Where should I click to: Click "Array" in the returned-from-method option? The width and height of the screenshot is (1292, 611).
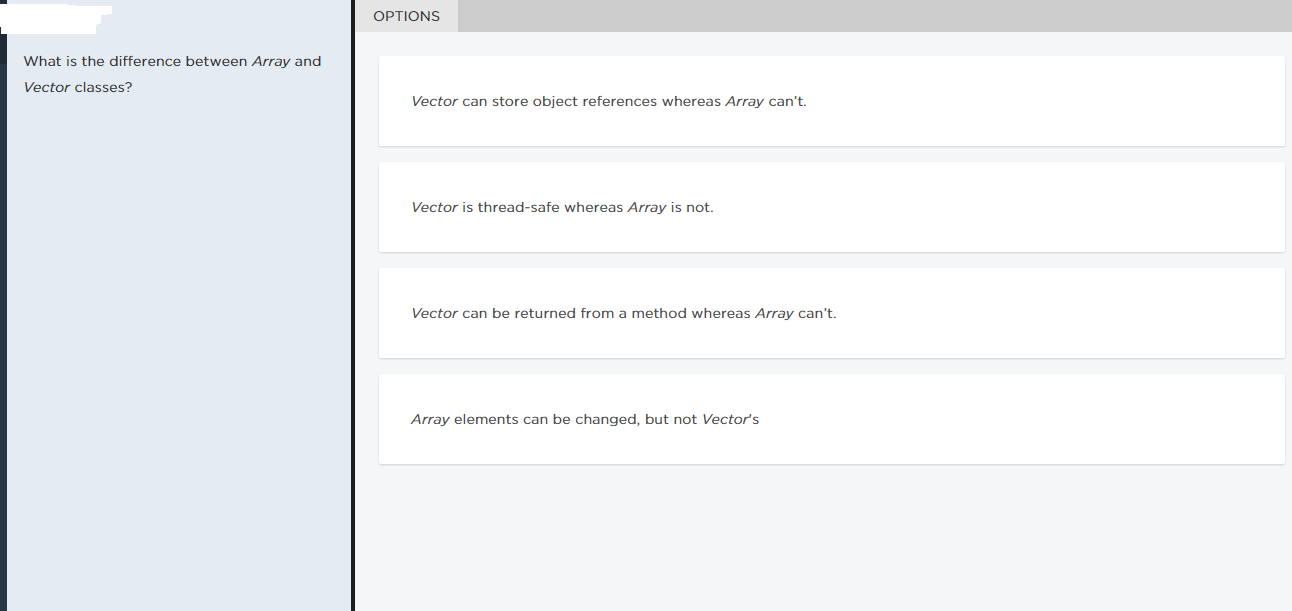point(774,314)
